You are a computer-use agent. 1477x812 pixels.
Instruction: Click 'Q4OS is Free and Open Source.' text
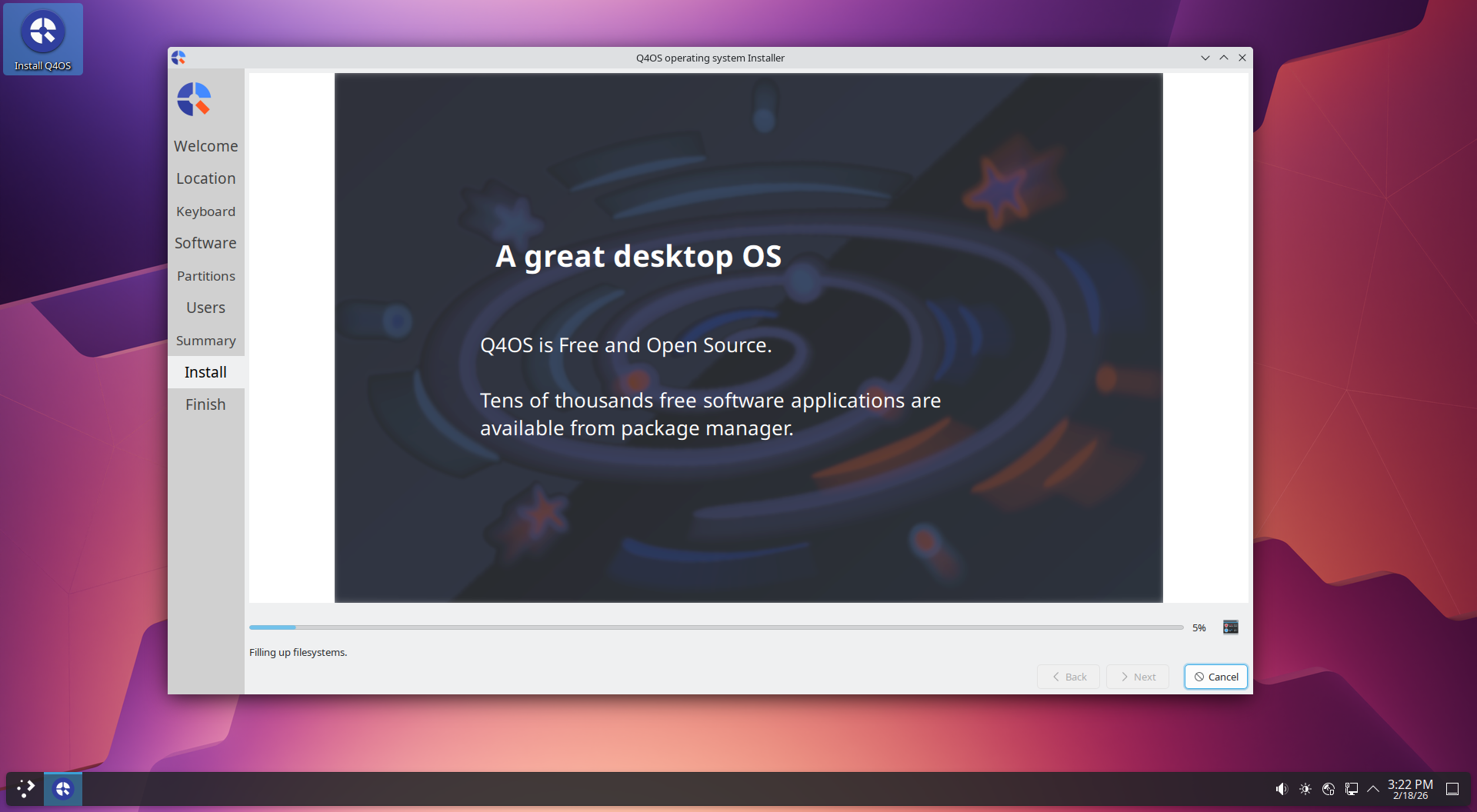click(625, 345)
